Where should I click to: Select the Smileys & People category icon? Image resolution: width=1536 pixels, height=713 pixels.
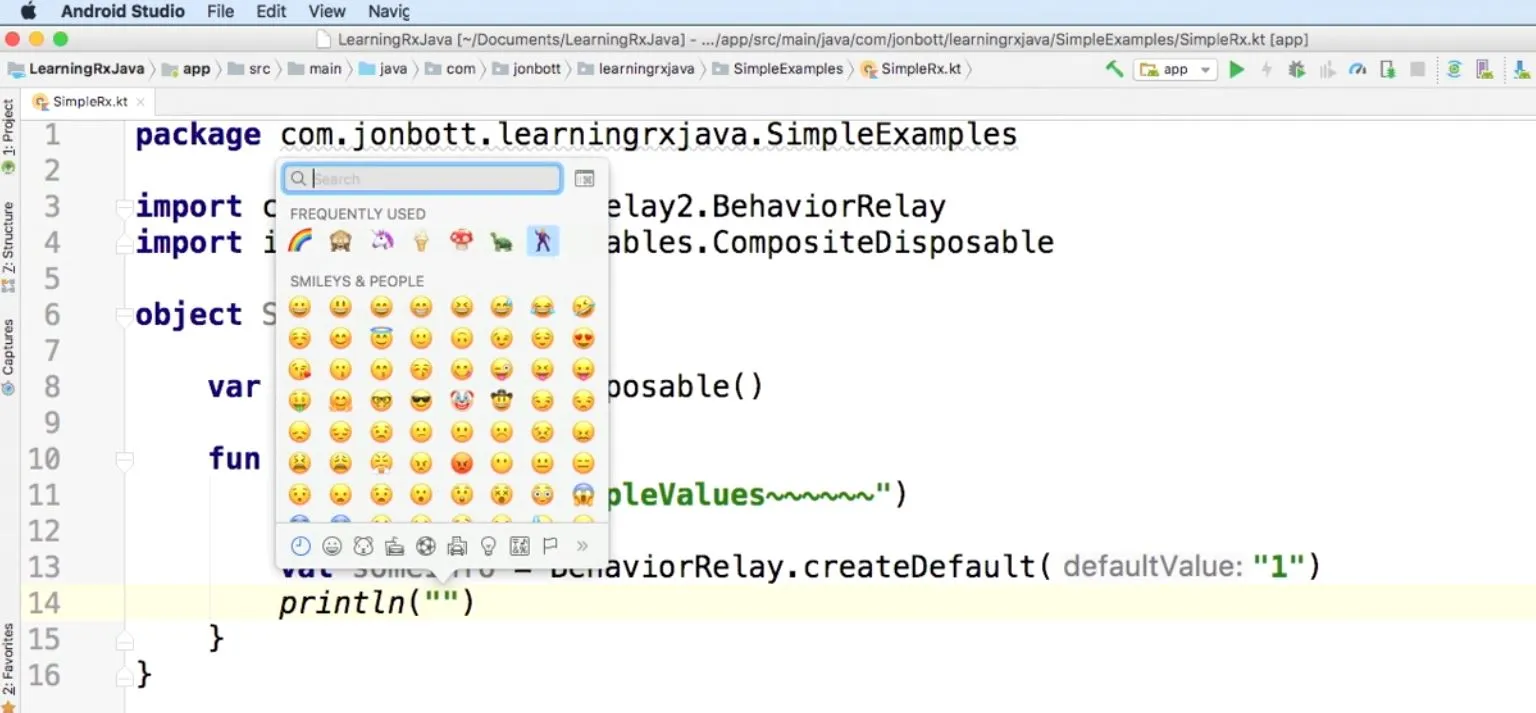point(332,546)
